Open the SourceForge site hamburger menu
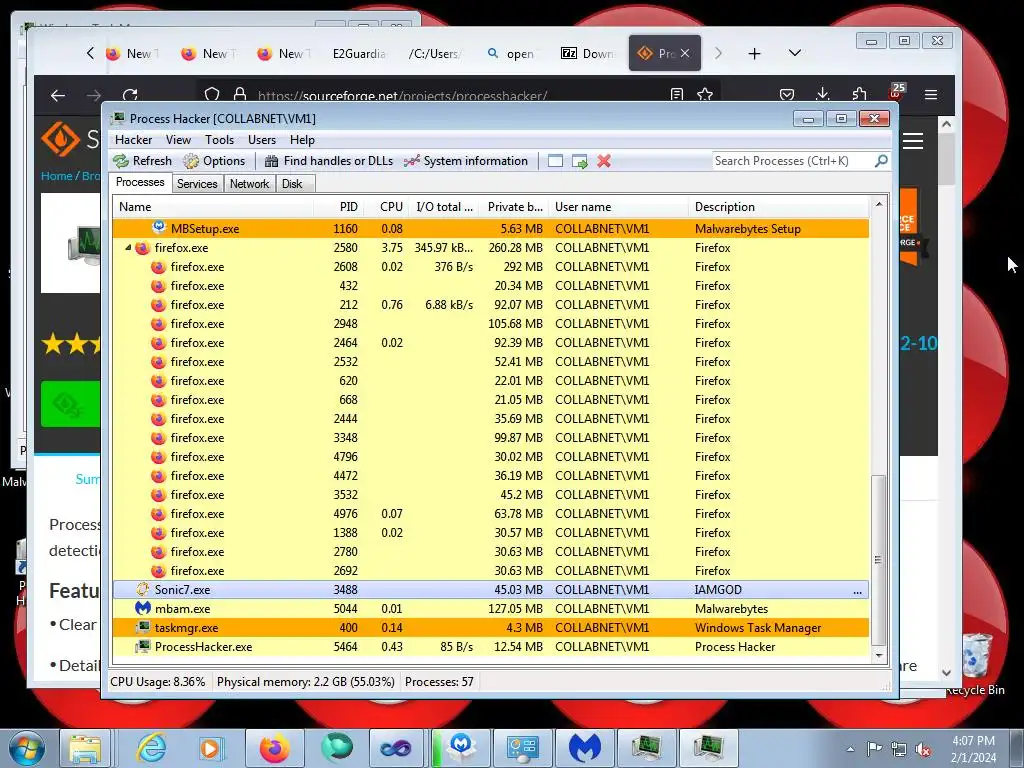 (913, 141)
